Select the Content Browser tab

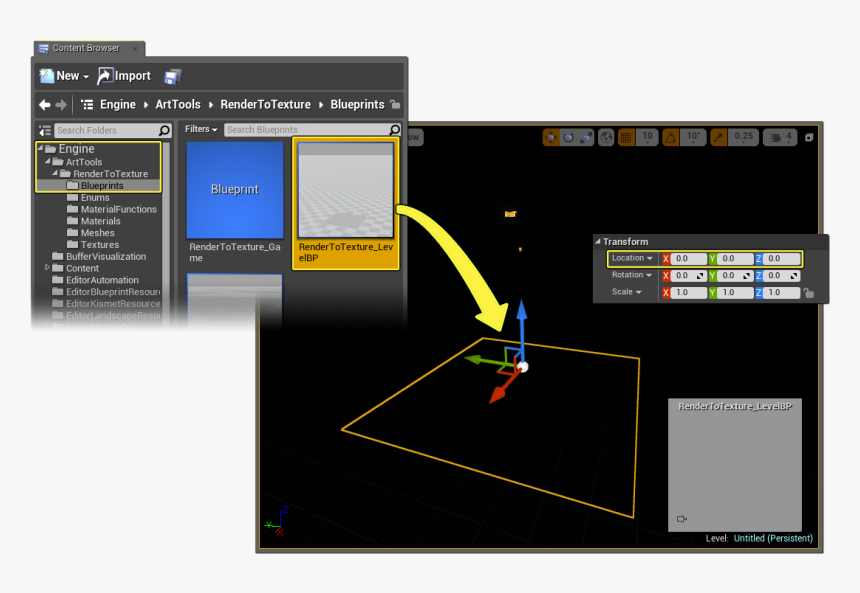[x=88, y=48]
